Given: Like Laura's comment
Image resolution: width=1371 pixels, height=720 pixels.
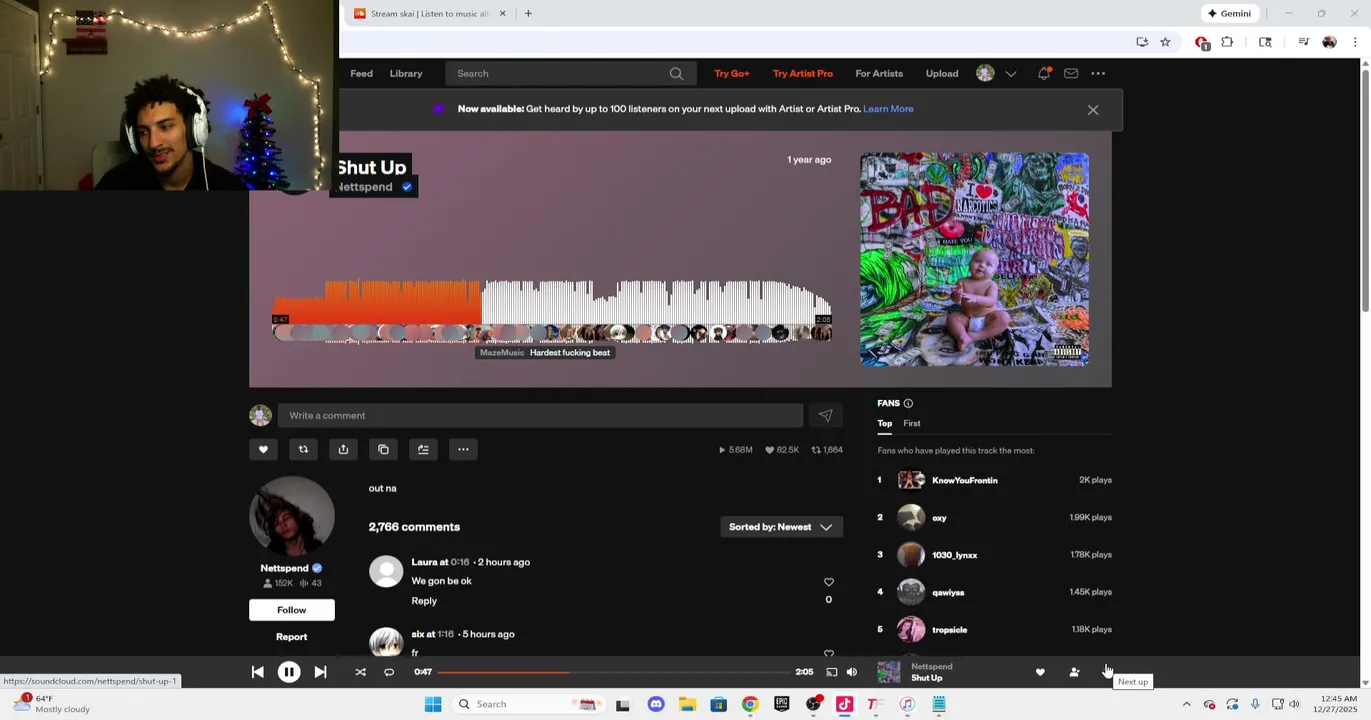Looking at the screenshot, I should (828, 582).
